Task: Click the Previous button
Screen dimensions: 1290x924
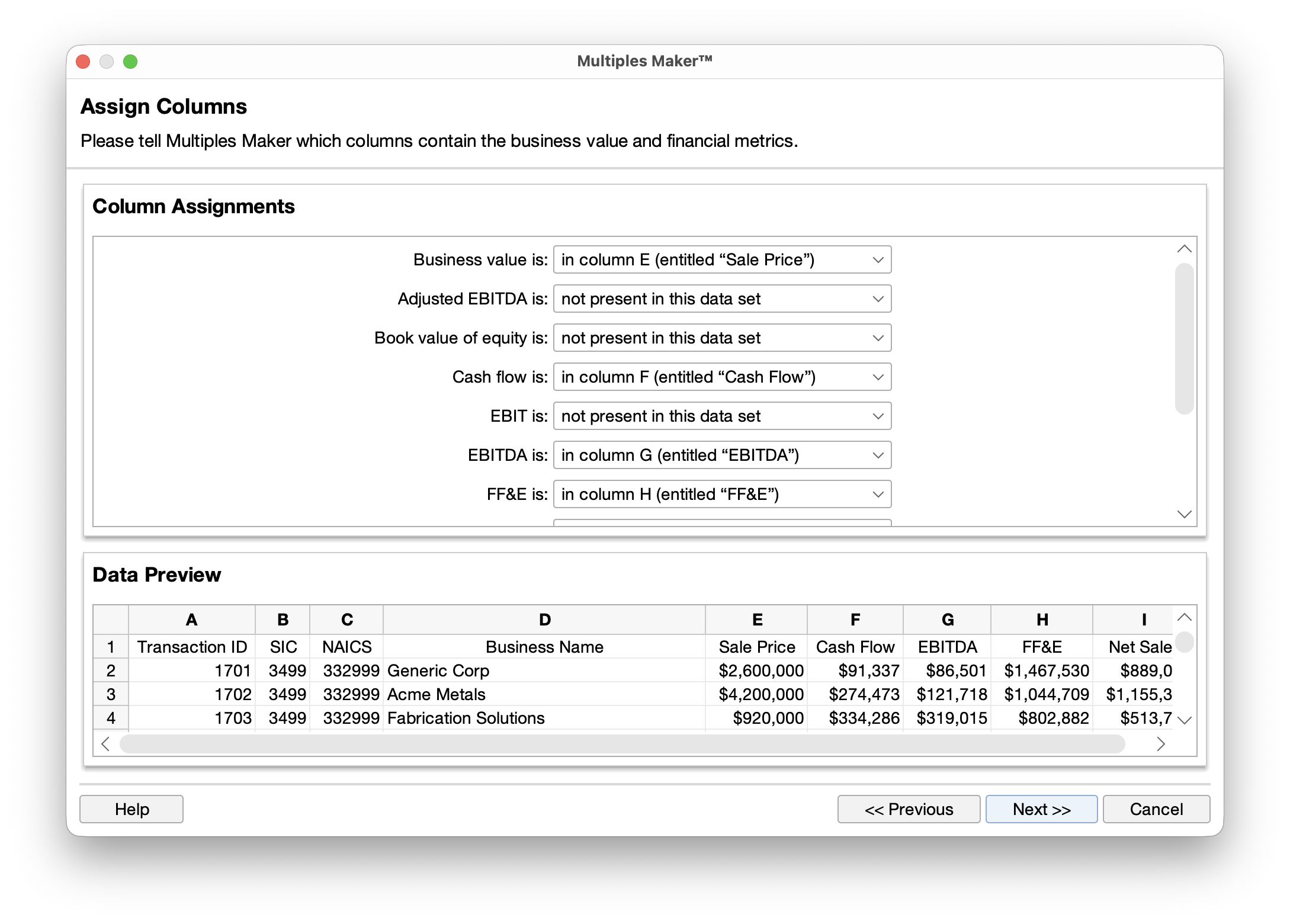Action: [x=909, y=809]
